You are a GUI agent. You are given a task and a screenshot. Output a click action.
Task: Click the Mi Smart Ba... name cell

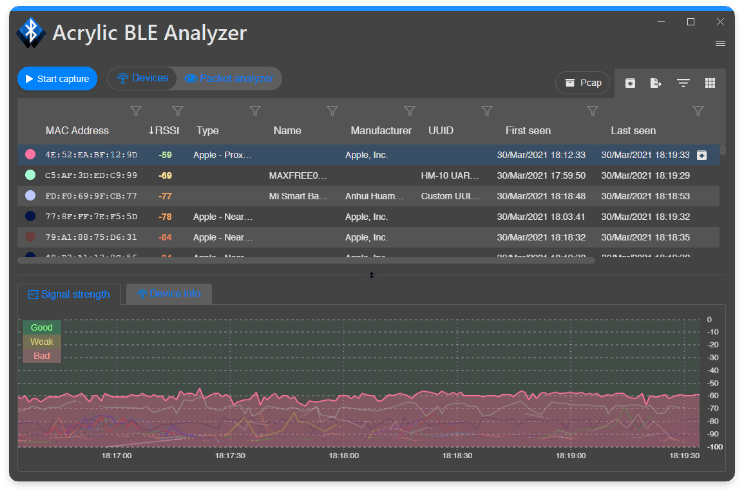point(298,196)
